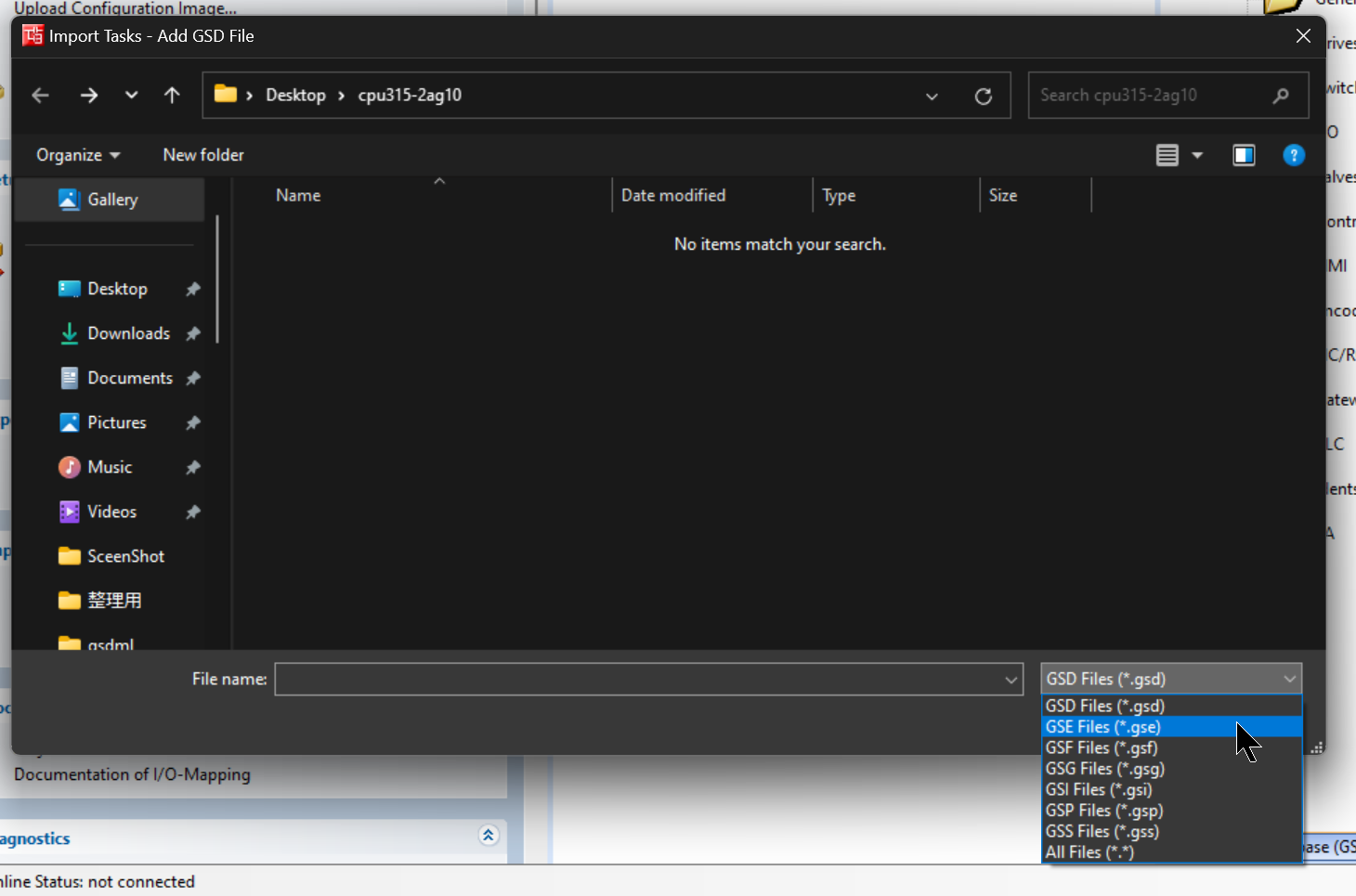
Task: Expand File name history dropdown
Action: [x=1011, y=680]
